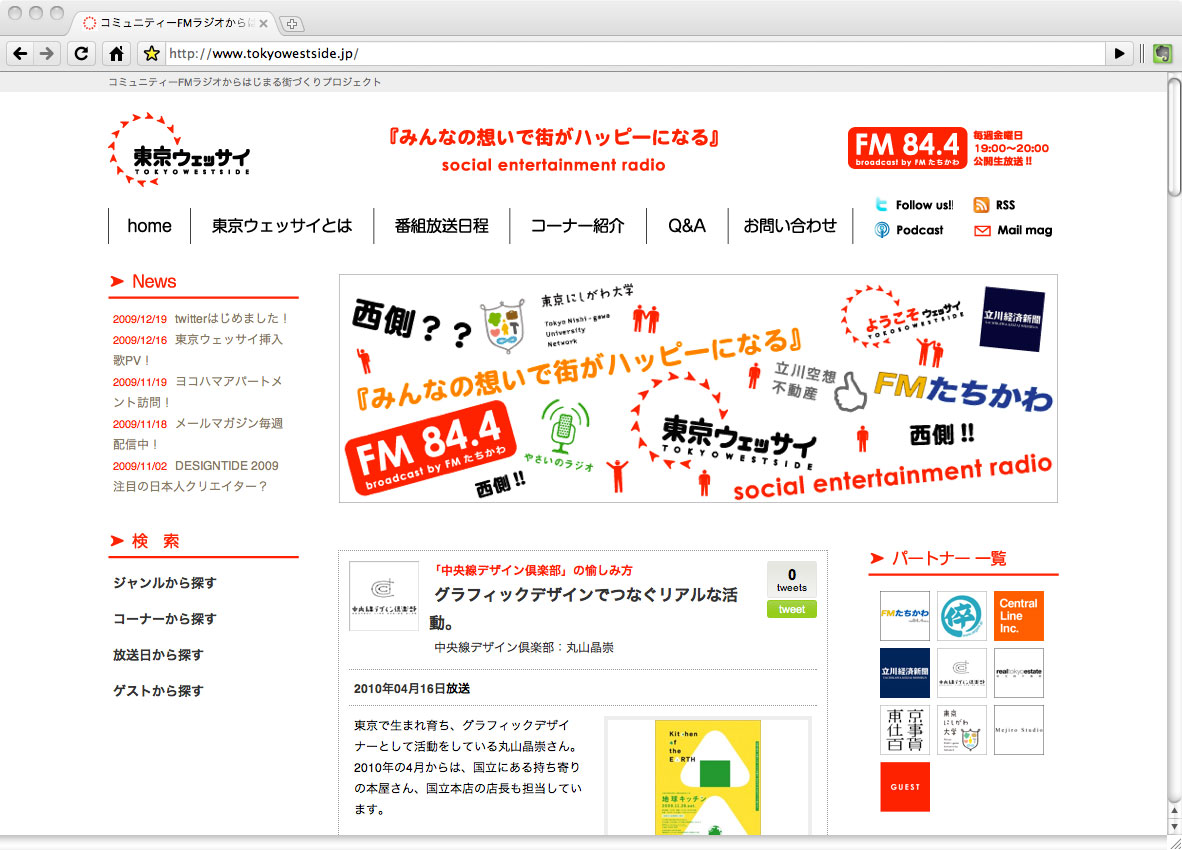1182x850 pixels.
Task: Open the 番組放送日程 menu item
Action: [x=442, y=225]
